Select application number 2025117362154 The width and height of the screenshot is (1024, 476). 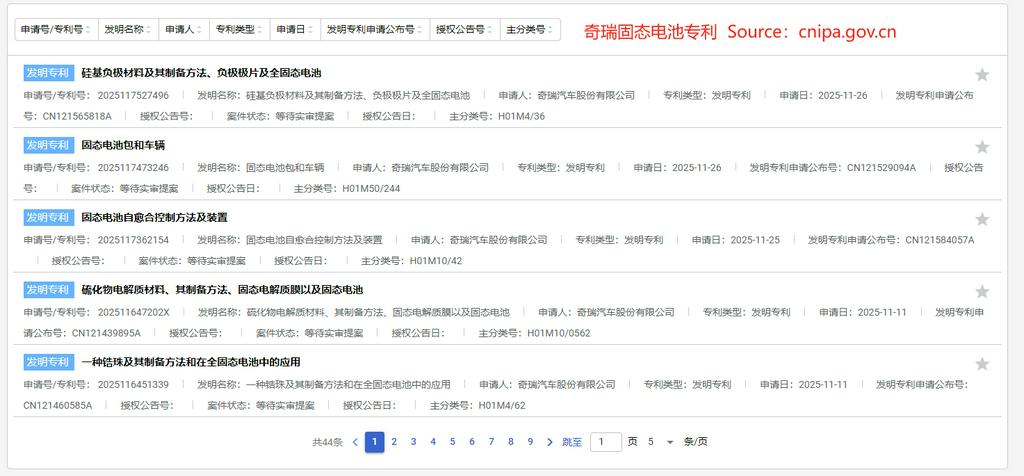point(133,240)
